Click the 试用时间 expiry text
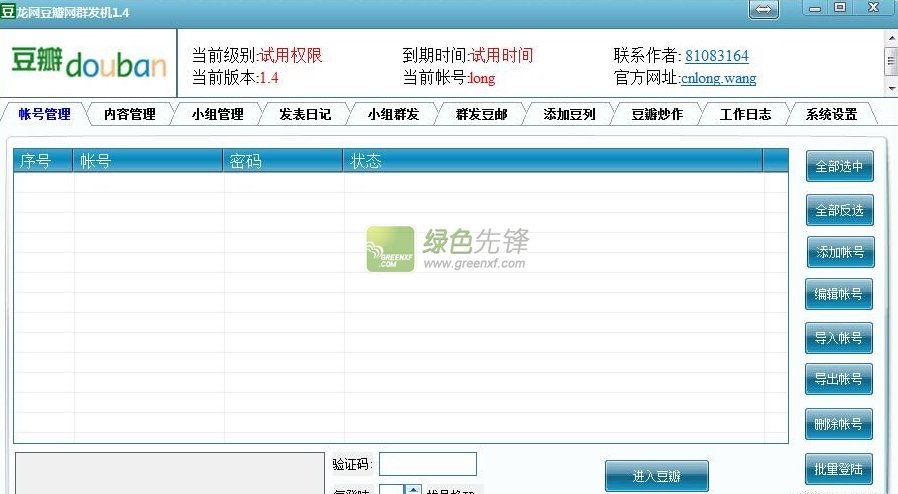Viewport: 898px width, 494px height. pos(502,56)
